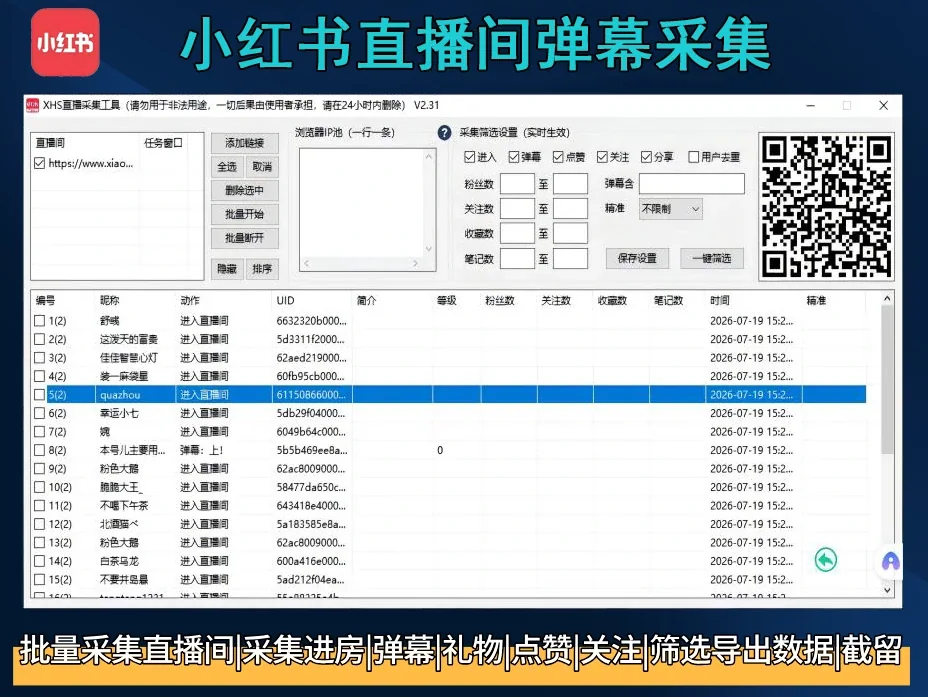Click the 一键筛选 button

712,259
